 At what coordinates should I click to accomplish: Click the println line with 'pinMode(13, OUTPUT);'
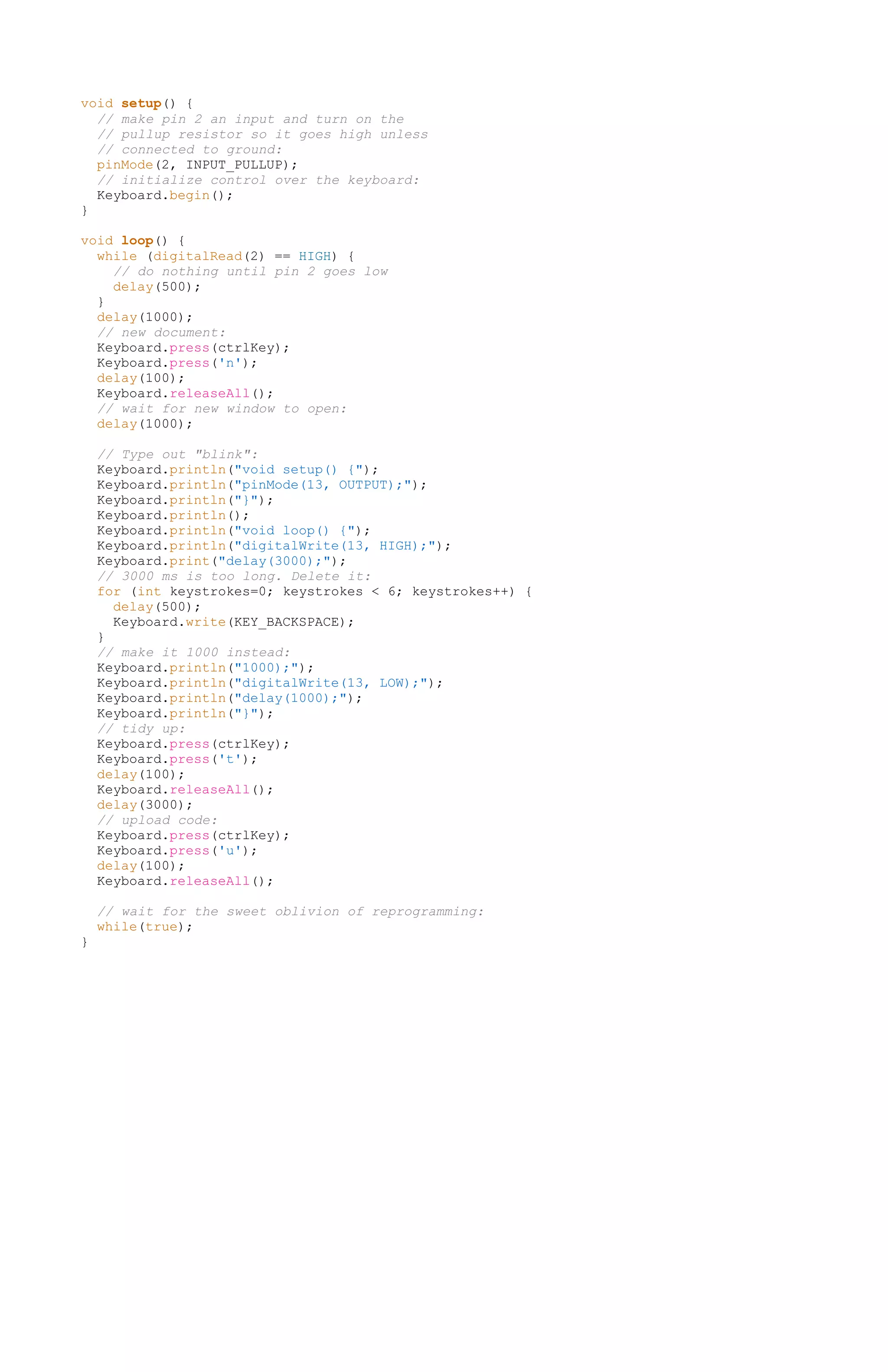coord(262,485)
